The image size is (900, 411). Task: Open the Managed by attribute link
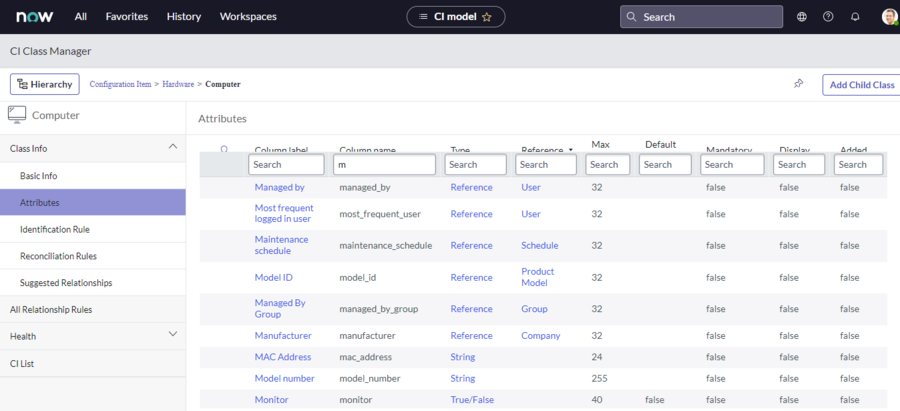279,187
